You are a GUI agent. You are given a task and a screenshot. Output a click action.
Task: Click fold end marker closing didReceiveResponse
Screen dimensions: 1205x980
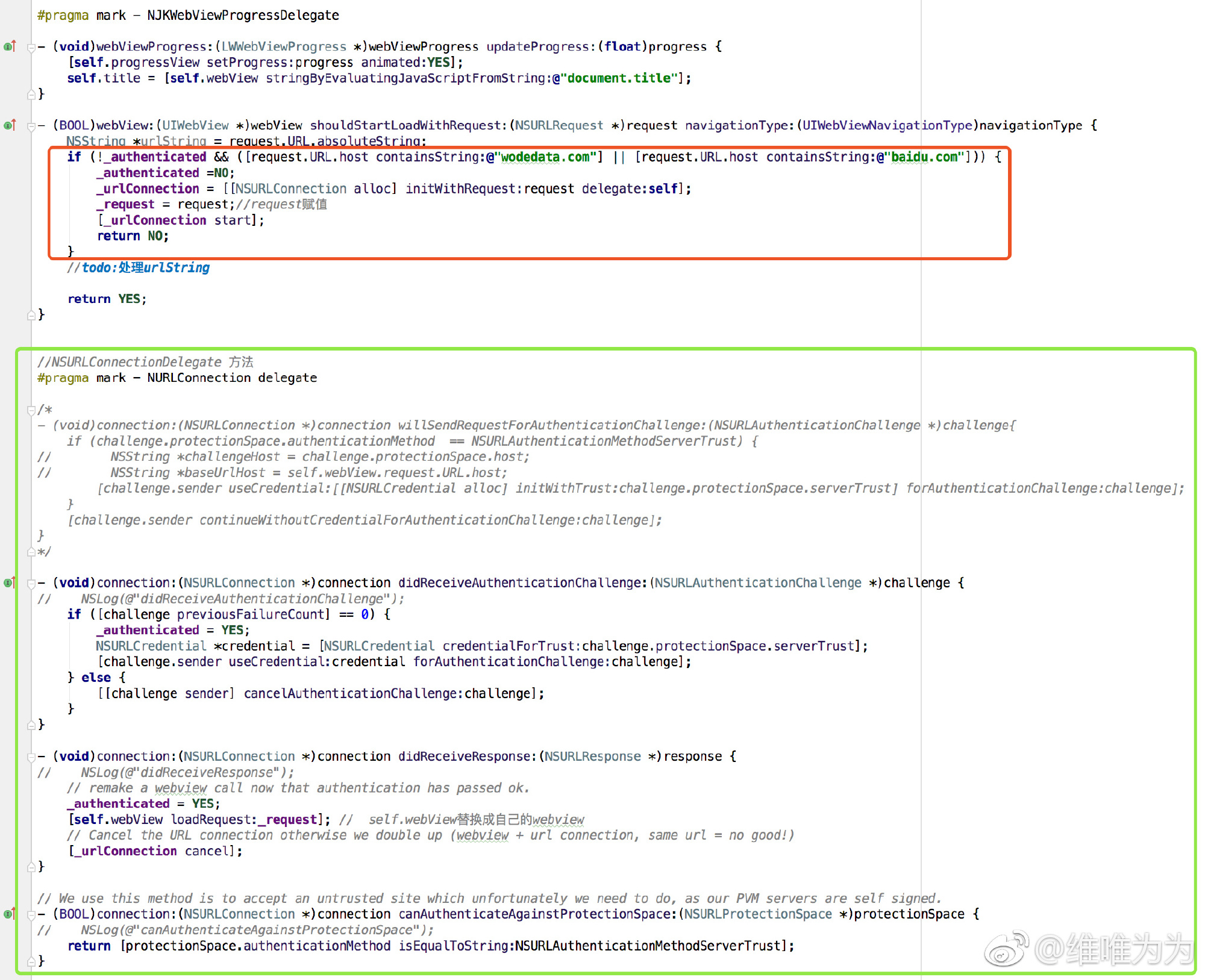tap(31, 867)
